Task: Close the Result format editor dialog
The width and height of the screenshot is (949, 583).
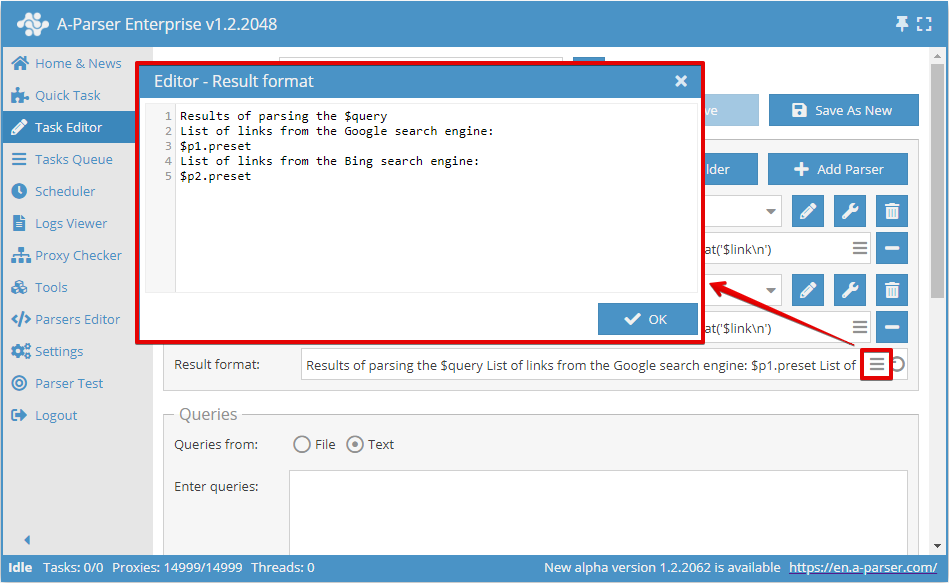Action: coord(681,81)
